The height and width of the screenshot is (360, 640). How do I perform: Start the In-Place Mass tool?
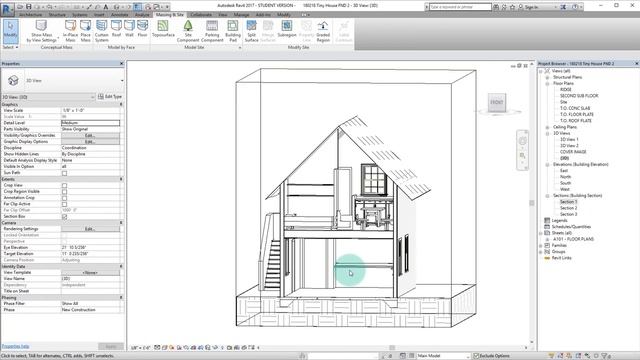pyautogui.click(x=70, y=31)
